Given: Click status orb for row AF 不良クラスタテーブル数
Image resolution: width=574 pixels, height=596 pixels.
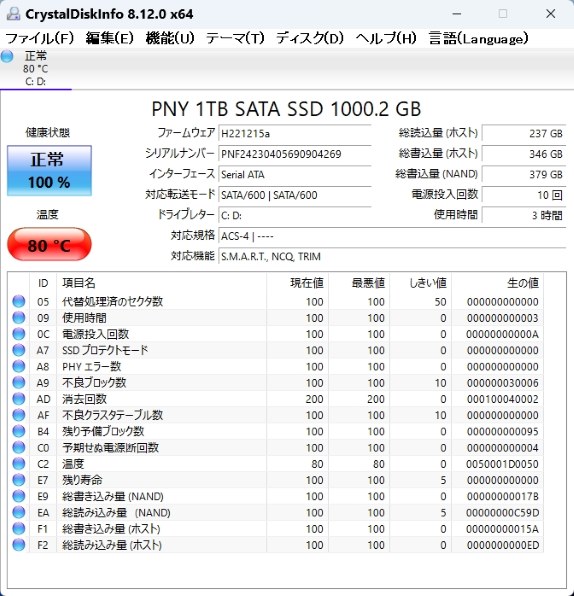Looking at the screenshot, I should (x=19, y=415).
